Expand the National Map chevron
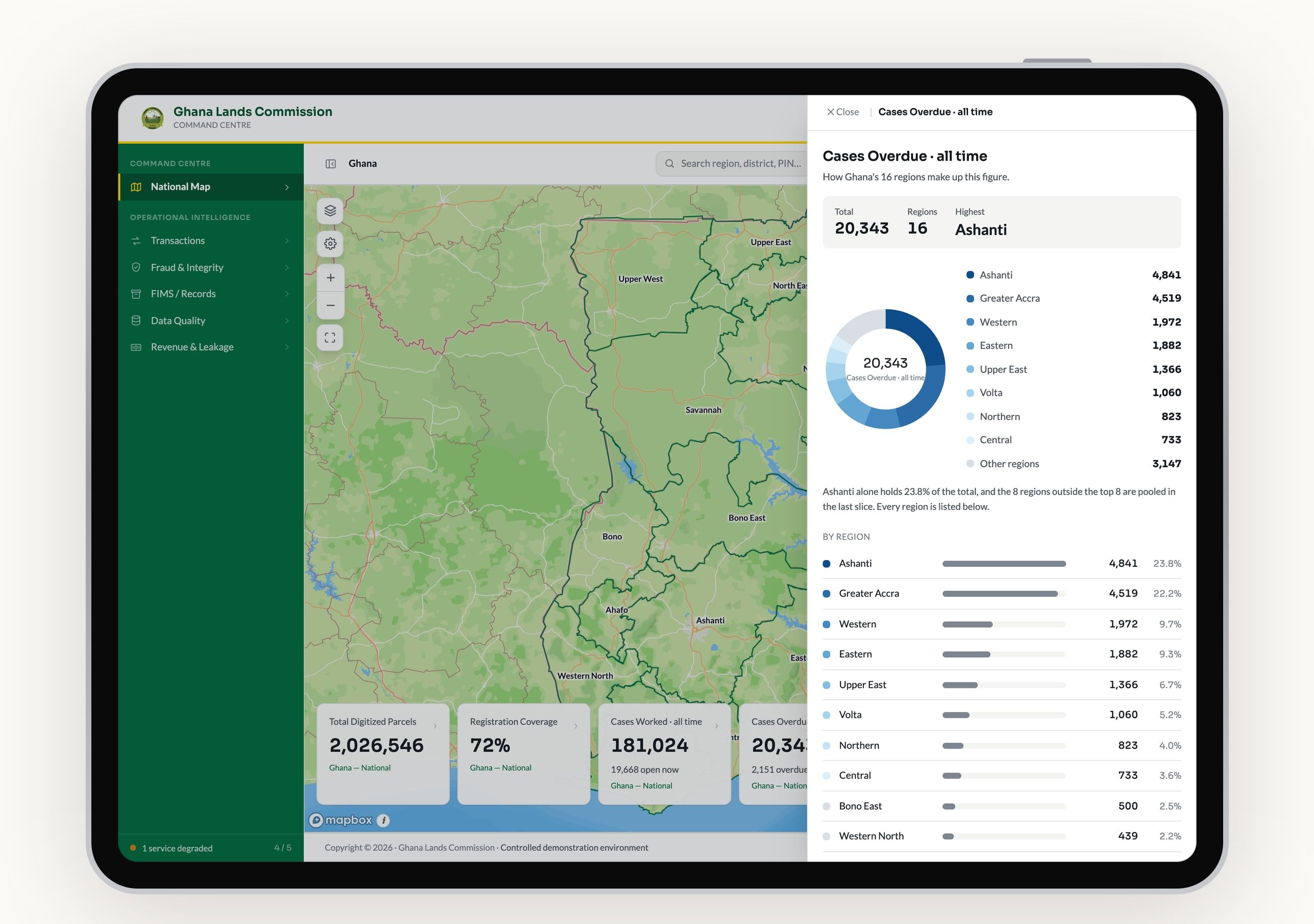Viewport: 1314px width, 924px height. tap(287, 187)
